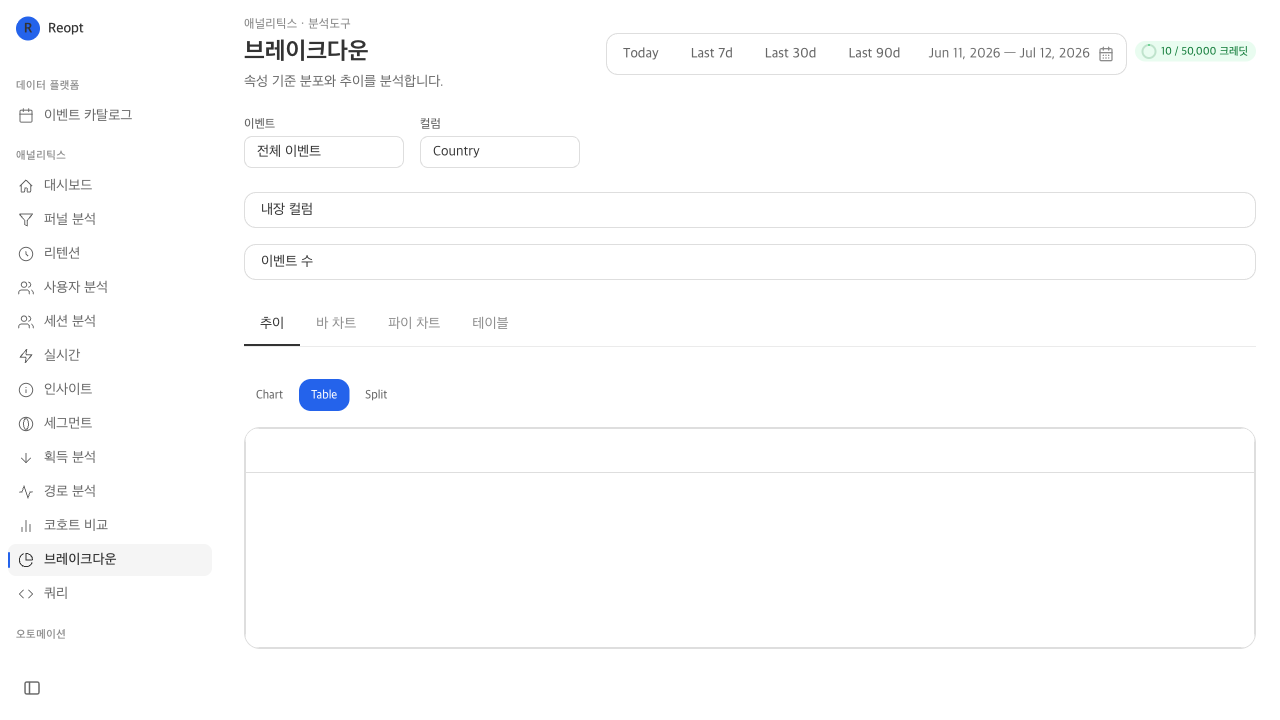Open the 이벤트 카탈로그 calendar icon
1280x720 pixels.
(x=26, y=116)
